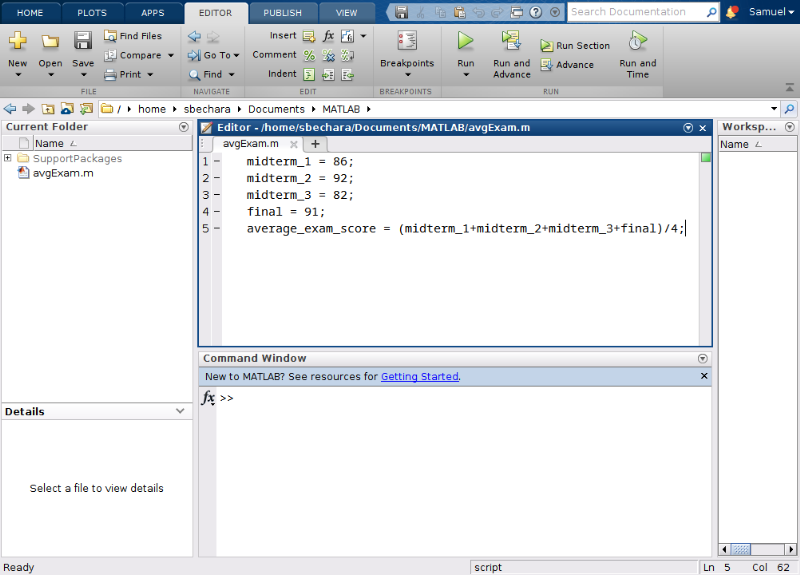Click the folder search magnifier at the address bar's end
Image resolution: width=800 pixels, height=575 pixels.
[x=789, y=109]
